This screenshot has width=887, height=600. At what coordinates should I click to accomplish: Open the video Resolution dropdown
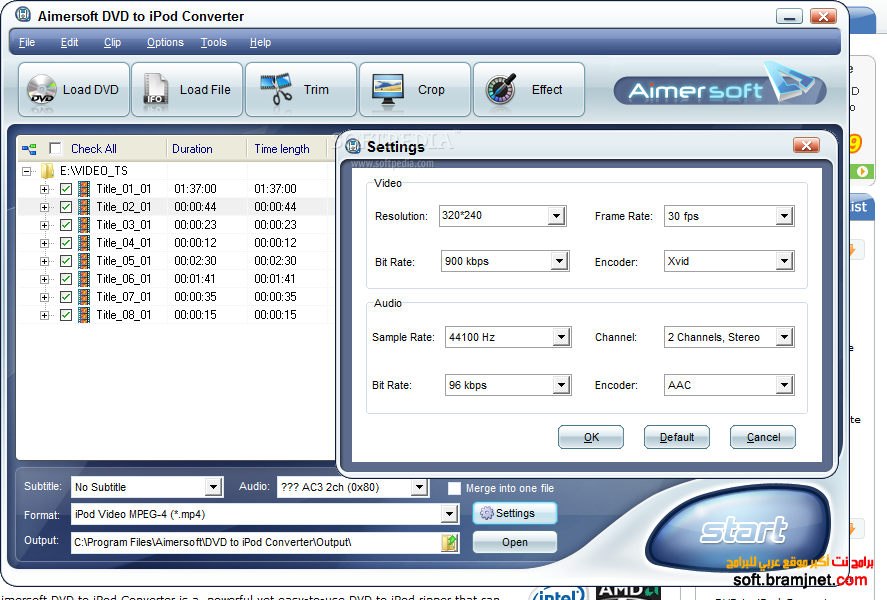[x=557, y=216]
